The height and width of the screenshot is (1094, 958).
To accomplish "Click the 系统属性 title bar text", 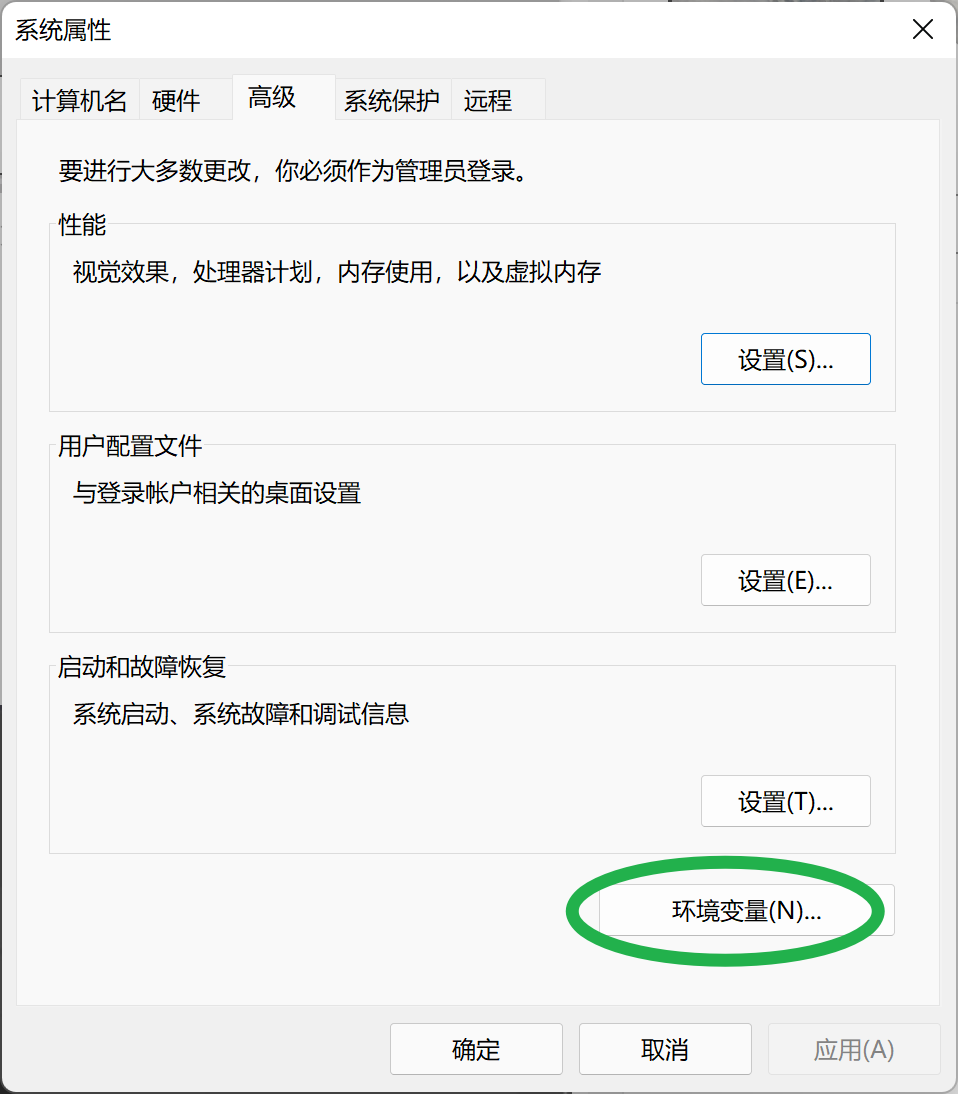I will click(63, 30).
